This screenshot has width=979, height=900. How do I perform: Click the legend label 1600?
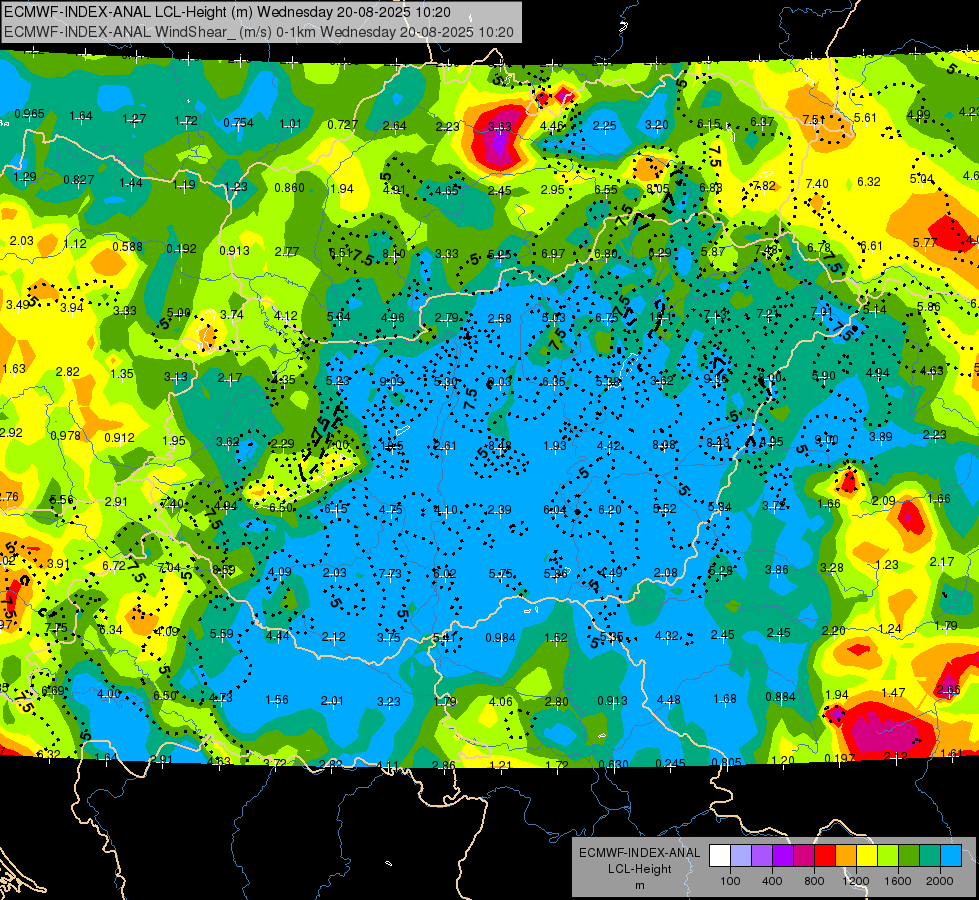point(898,881)
